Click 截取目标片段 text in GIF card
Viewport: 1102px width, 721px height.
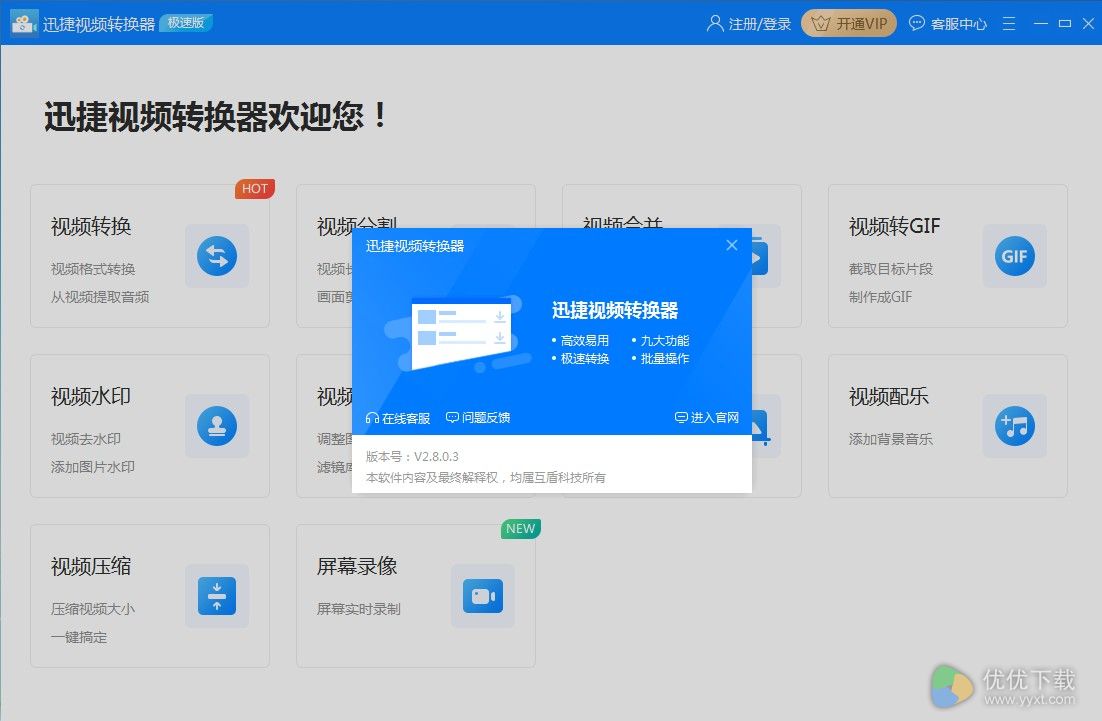click(x=890, y=269)
